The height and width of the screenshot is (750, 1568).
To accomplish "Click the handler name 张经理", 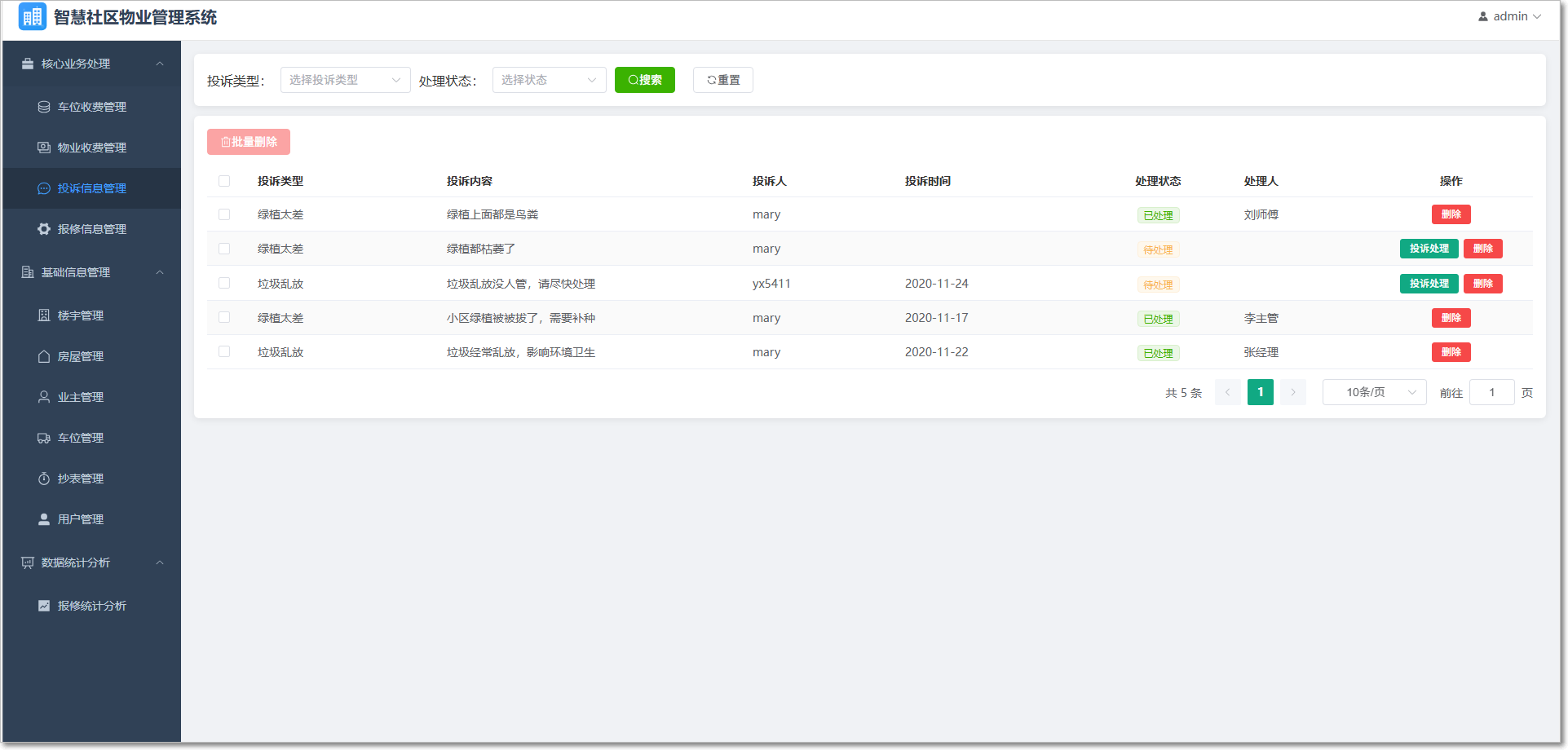I will 1261,352.
